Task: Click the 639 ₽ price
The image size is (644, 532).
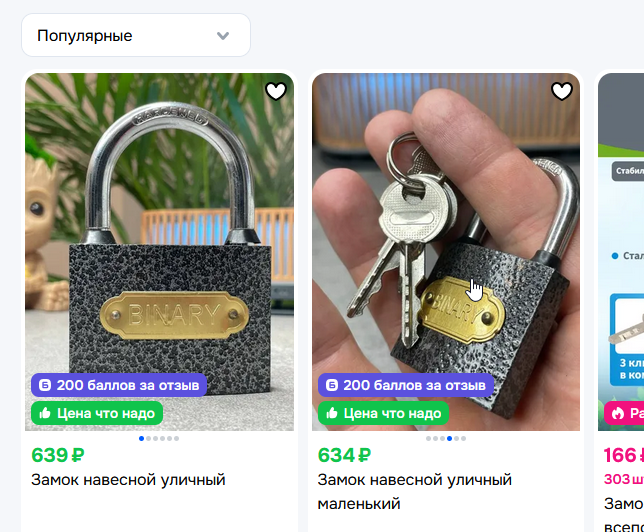Action: [x=58, y=455]
